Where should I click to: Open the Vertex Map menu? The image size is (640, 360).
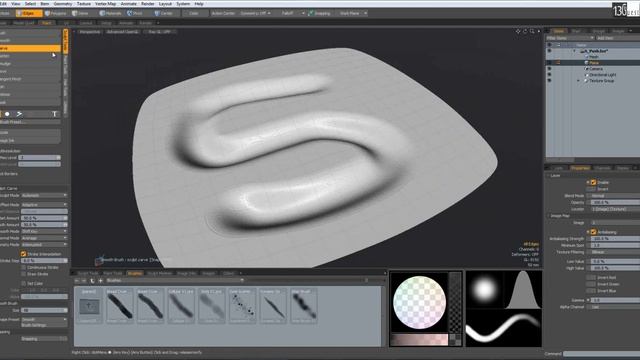click(105, 4)
